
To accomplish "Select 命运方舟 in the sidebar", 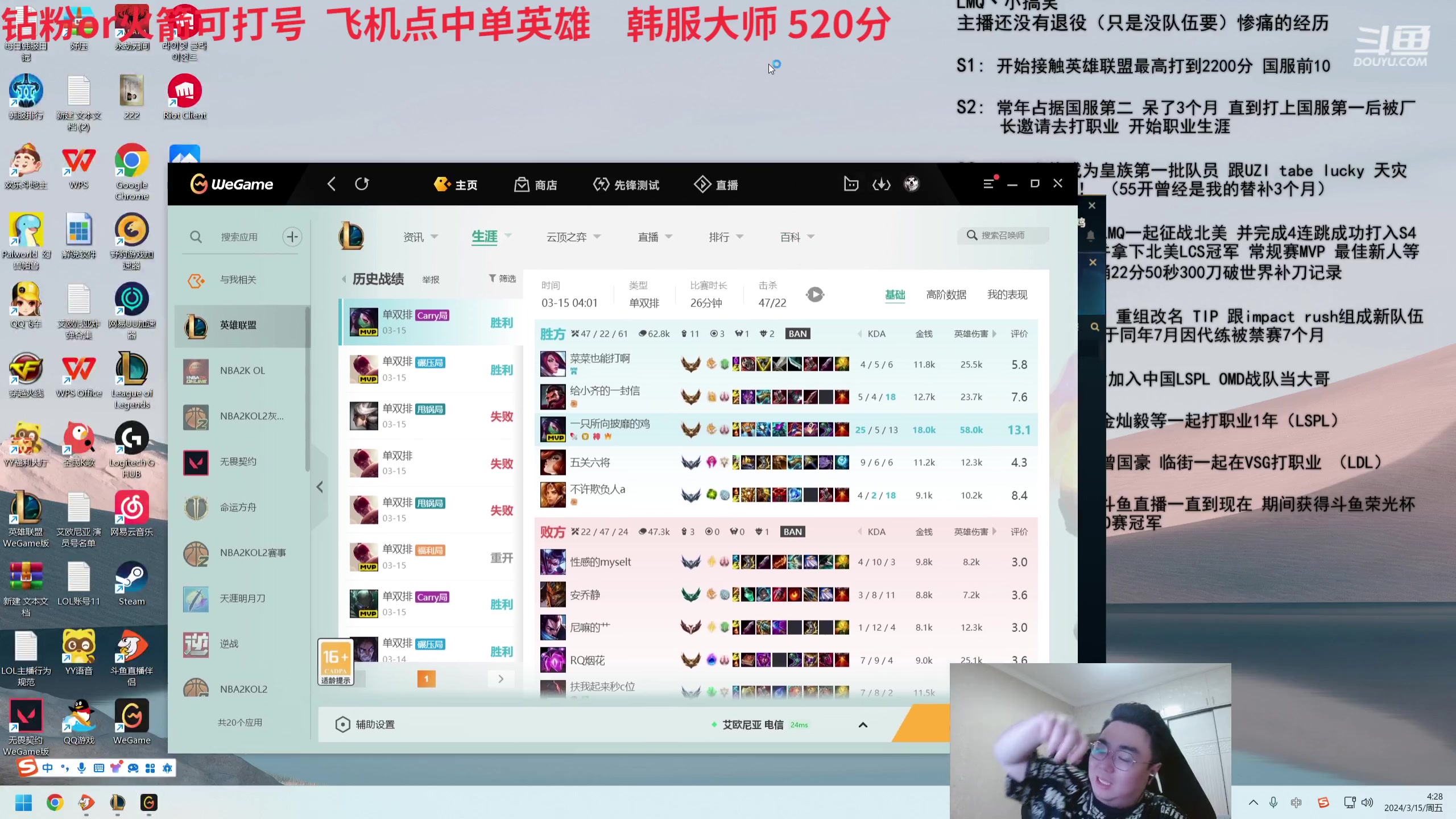I will (243, 507).
